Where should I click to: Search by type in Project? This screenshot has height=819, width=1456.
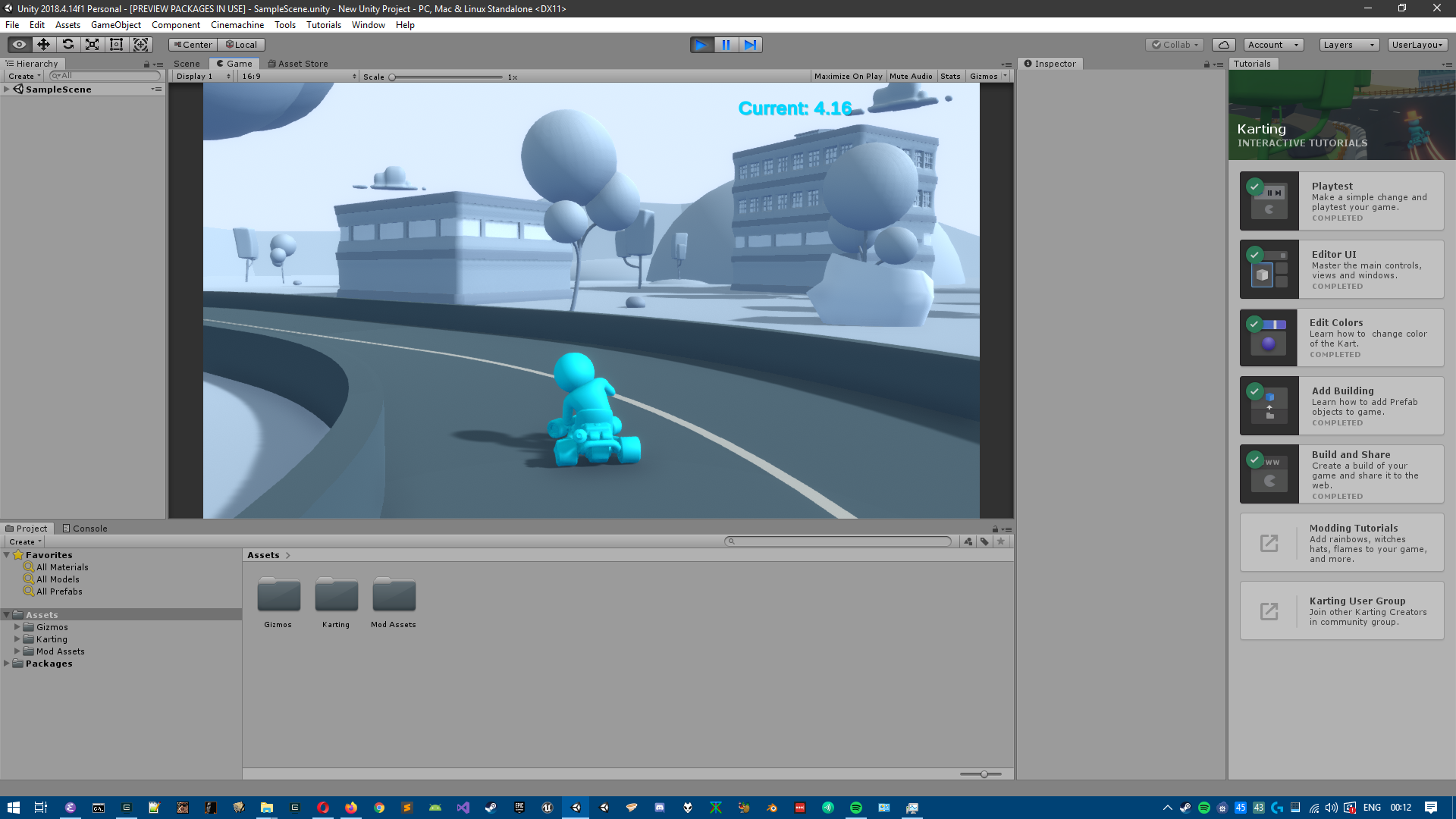(x=968, y=541)
